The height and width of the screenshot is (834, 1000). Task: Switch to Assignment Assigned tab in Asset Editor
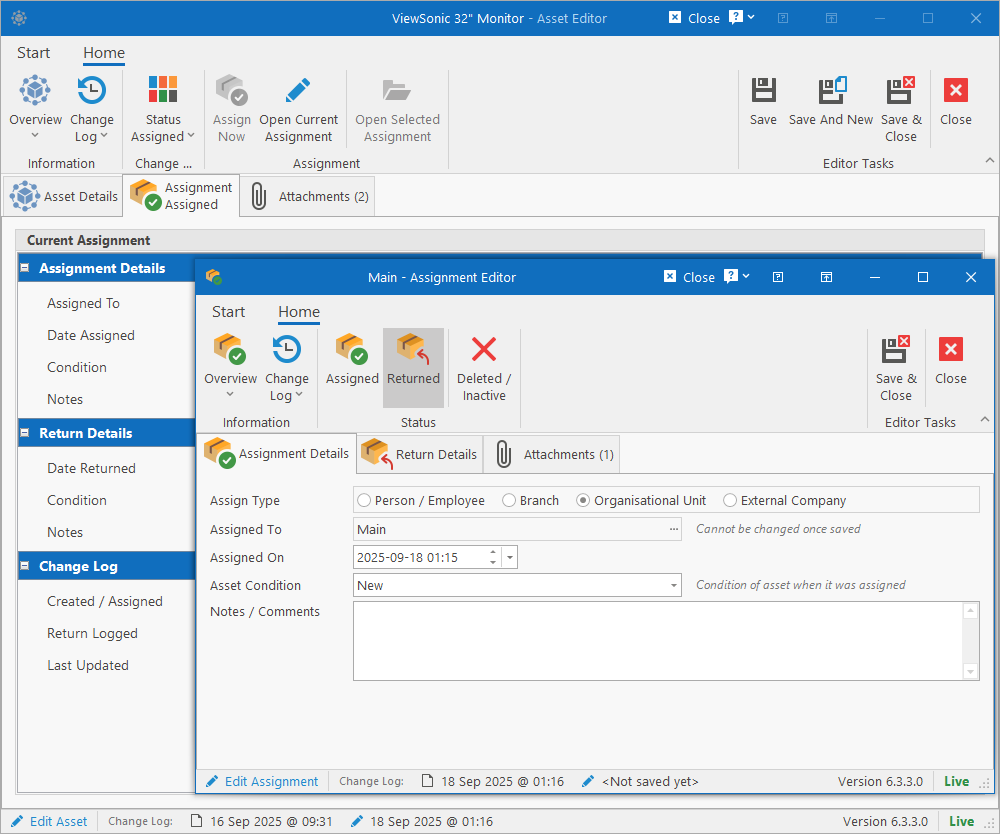pyautogui.click(x=182, y=196)
